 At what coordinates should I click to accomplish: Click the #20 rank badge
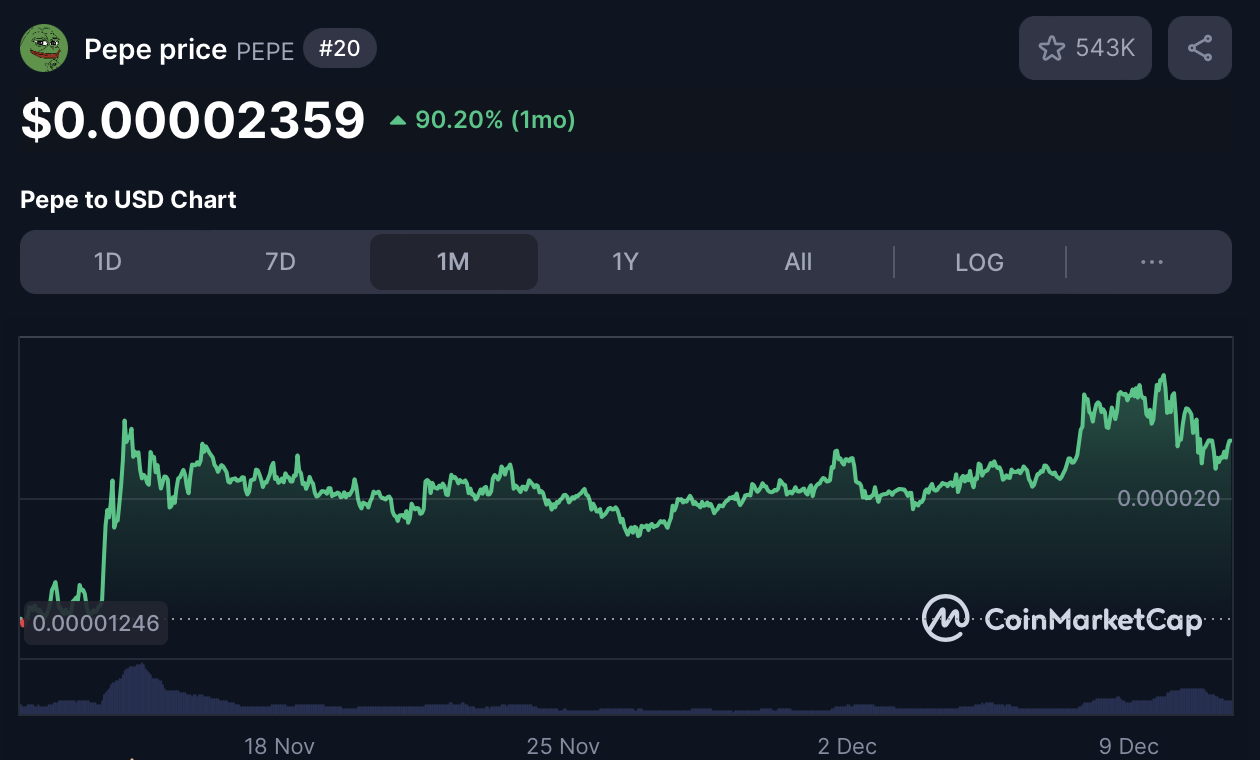click(339, 48)
